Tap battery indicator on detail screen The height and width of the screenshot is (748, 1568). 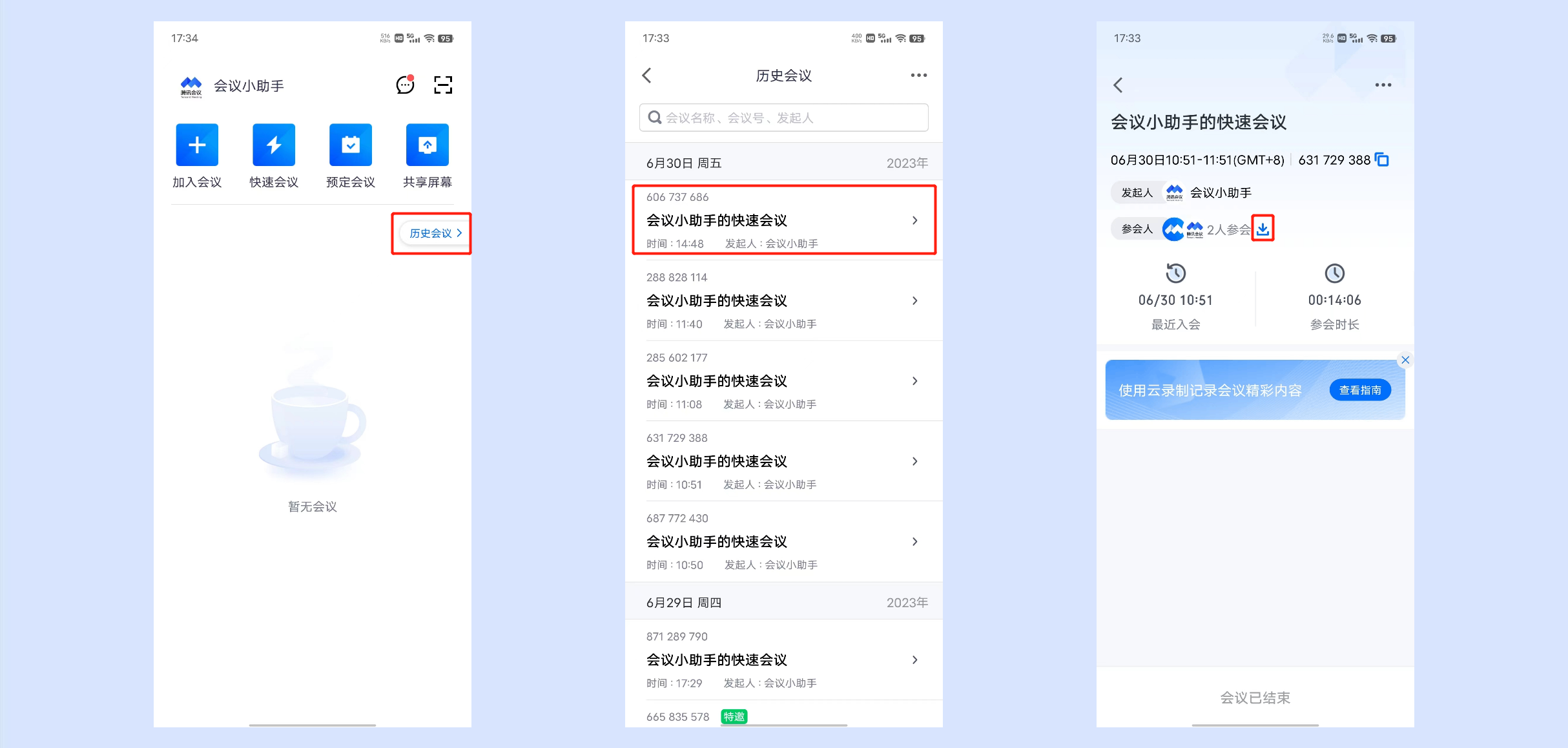[1388, 39]
